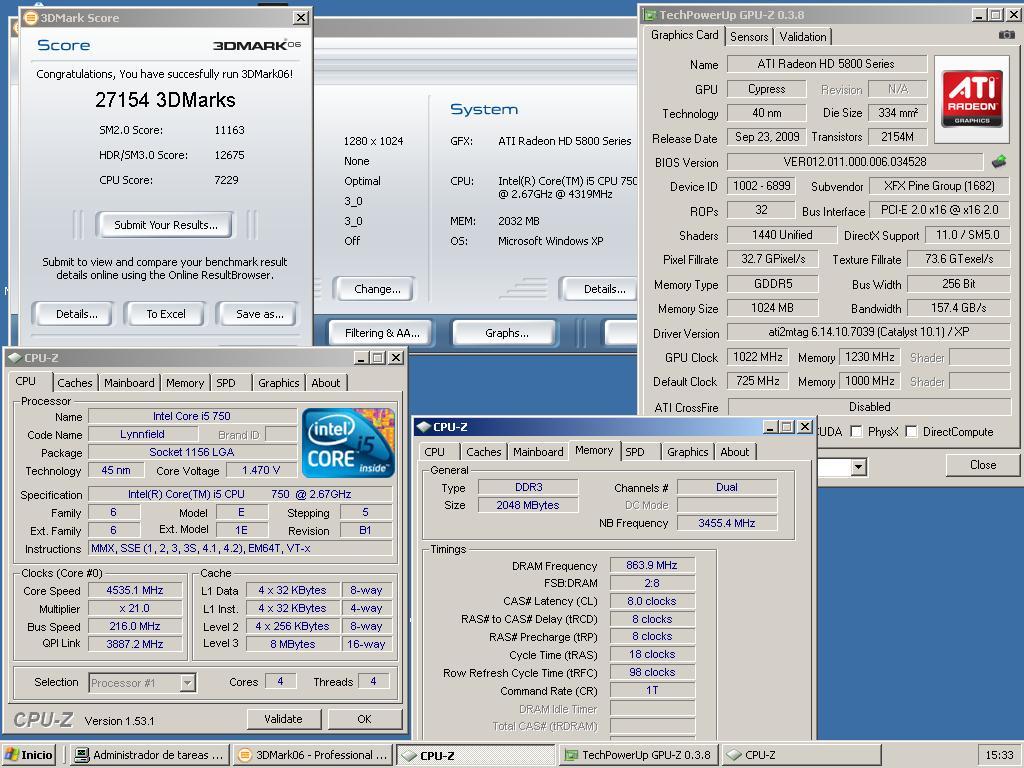
Task: Open Mainboard tab in the CPU-Z processor window
Action: coord(129,383)
